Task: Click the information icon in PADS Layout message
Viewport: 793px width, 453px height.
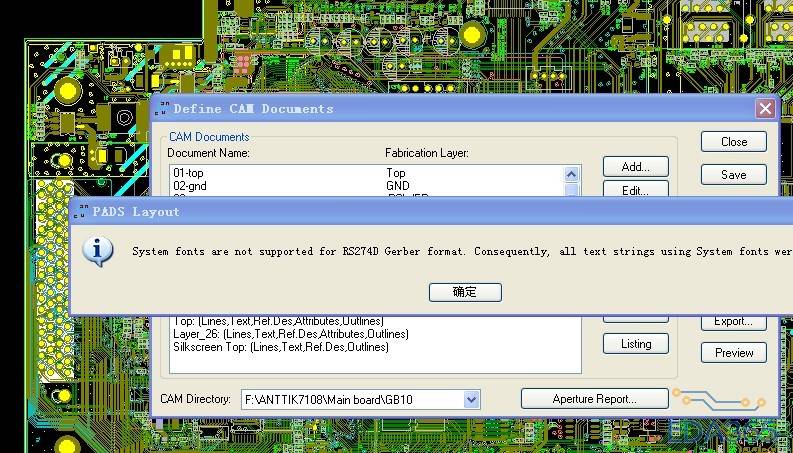Action: point(97,251)
